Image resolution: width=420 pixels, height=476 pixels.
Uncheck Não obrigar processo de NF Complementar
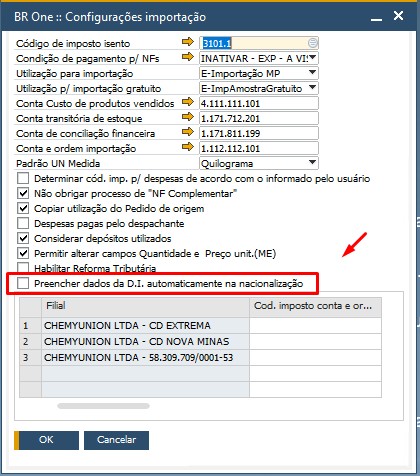(x=23, y=193)
